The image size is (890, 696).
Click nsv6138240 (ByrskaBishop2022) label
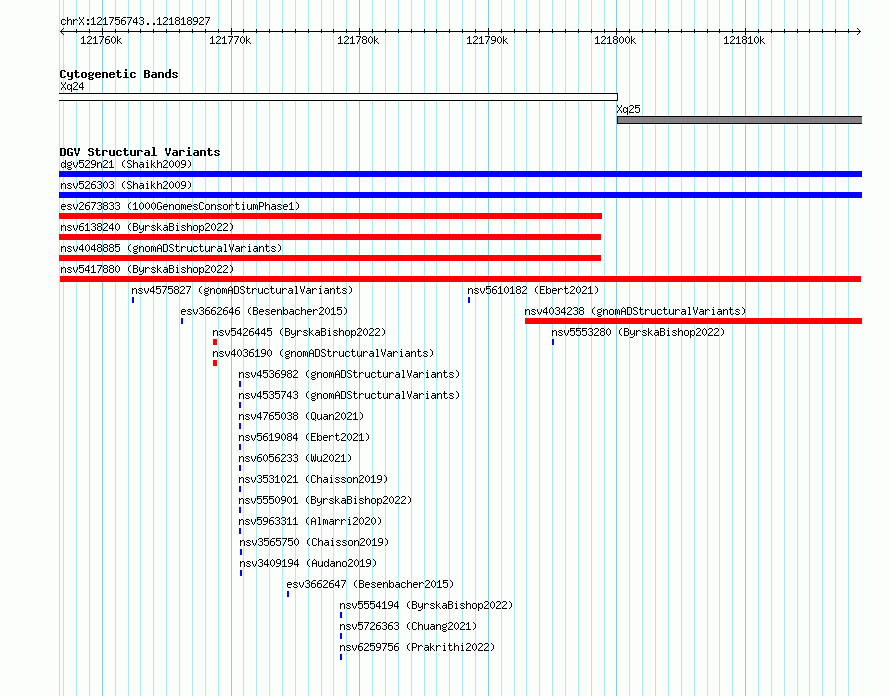pyautogui.click(x=147, y=227)
